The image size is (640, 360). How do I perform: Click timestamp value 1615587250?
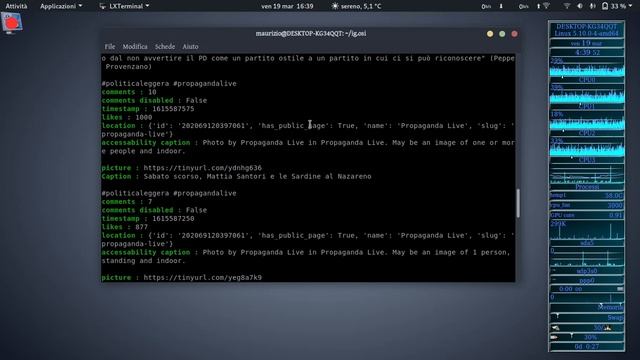pos(173,218)
